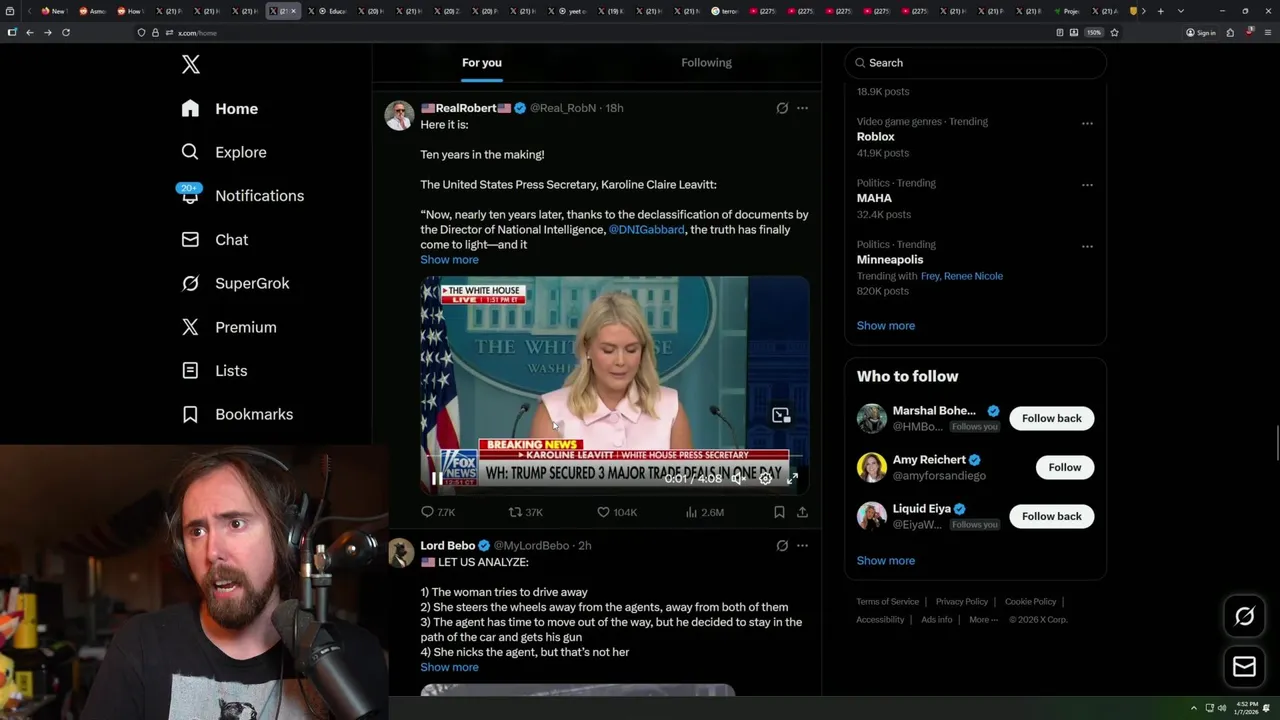1280x720 pixels.
Task: Open the list all tabs dropdown
Action: coord(1181,11)
